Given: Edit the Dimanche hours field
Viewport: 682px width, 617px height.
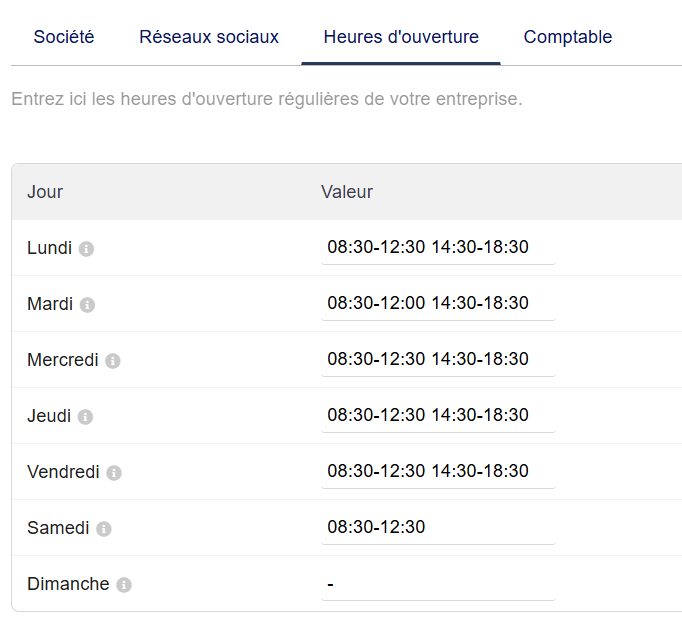Looking at the screenshot, I should point(438,583).
